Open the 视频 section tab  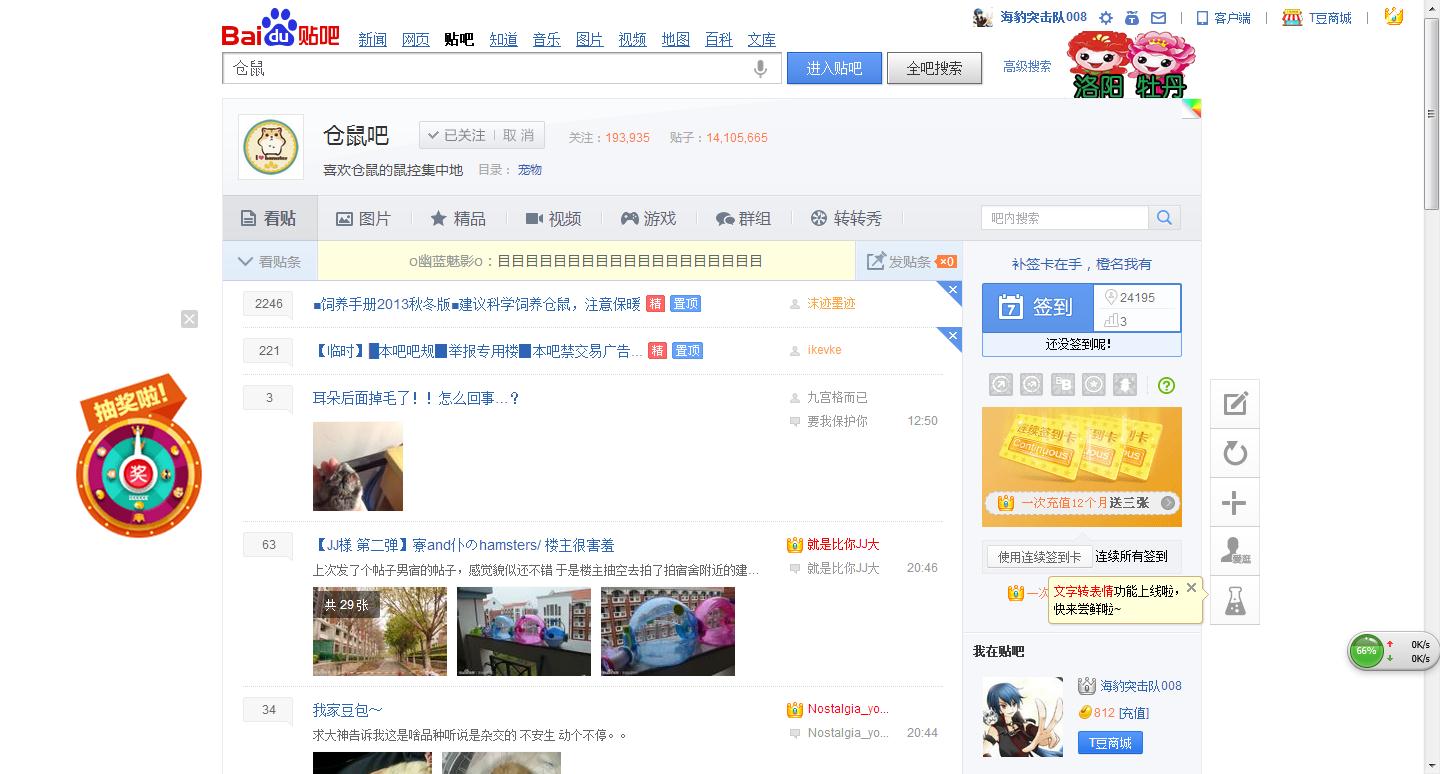(x=553, y=218)
